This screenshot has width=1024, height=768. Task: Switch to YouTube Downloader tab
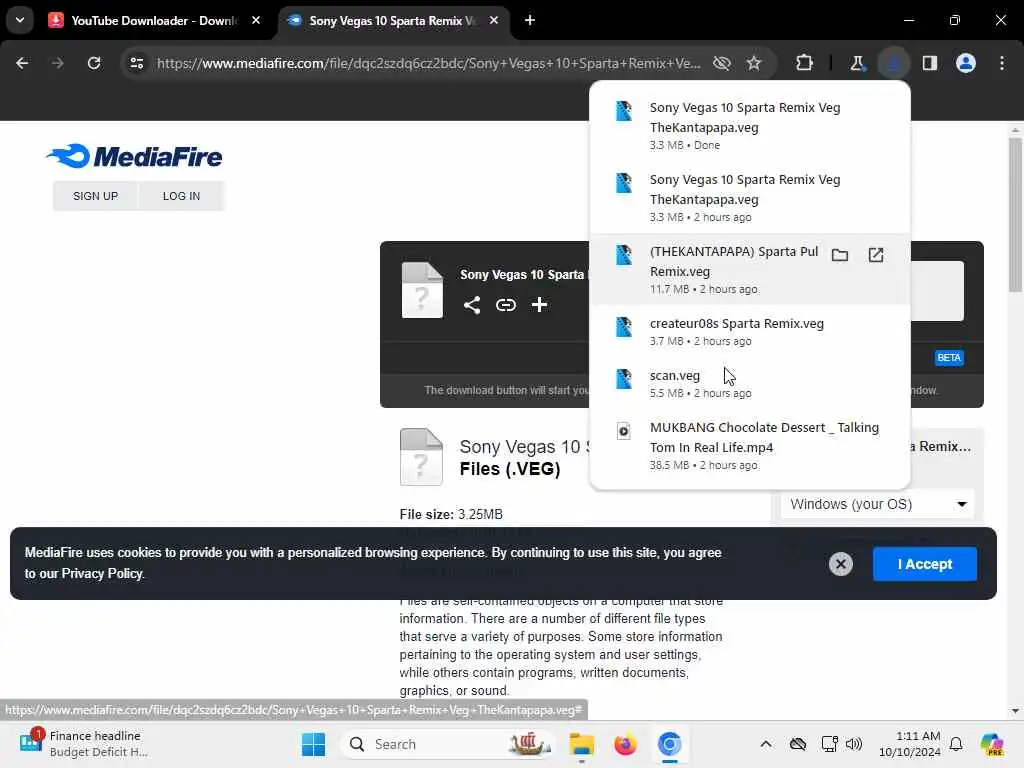154,20
